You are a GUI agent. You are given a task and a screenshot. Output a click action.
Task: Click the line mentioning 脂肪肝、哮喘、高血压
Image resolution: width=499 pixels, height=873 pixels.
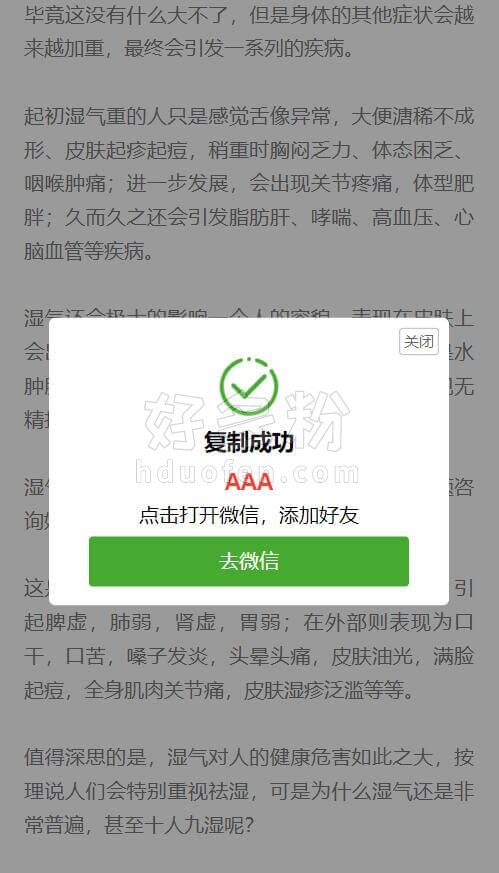[249, 218]
